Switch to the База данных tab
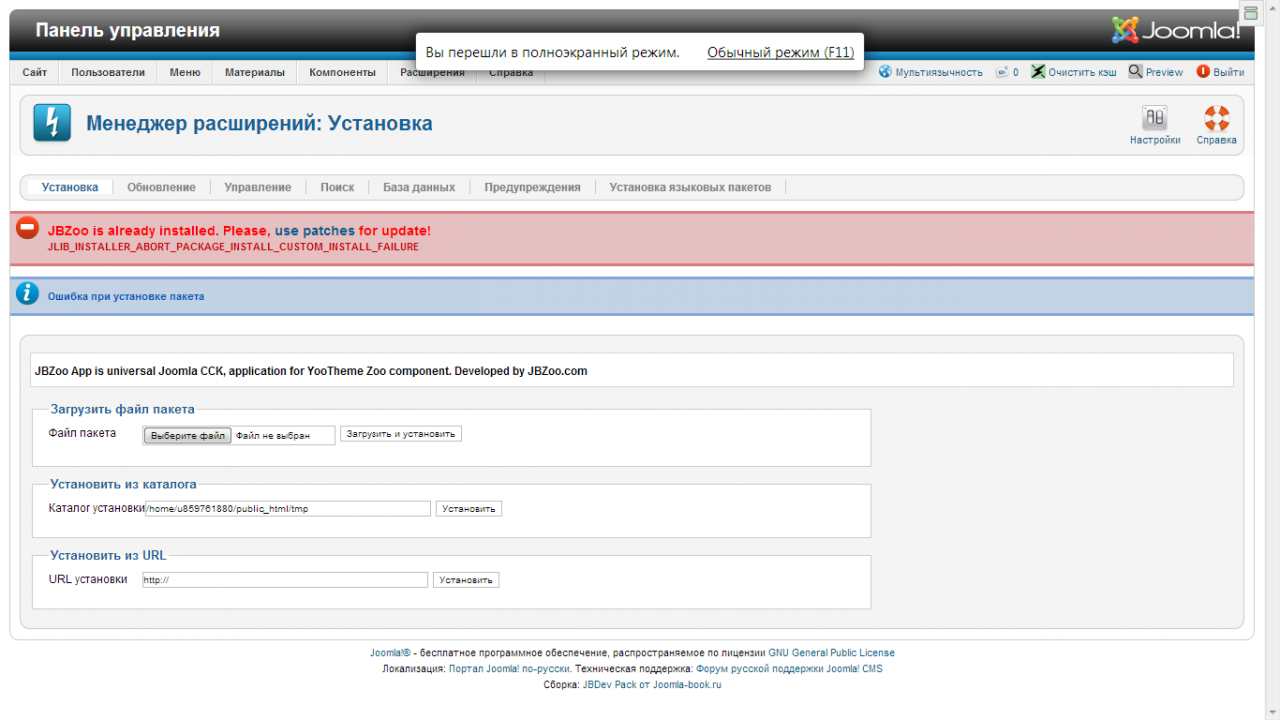Image resolution: width=1280 pixels, height=720 pixels. [x=419, y=187]
